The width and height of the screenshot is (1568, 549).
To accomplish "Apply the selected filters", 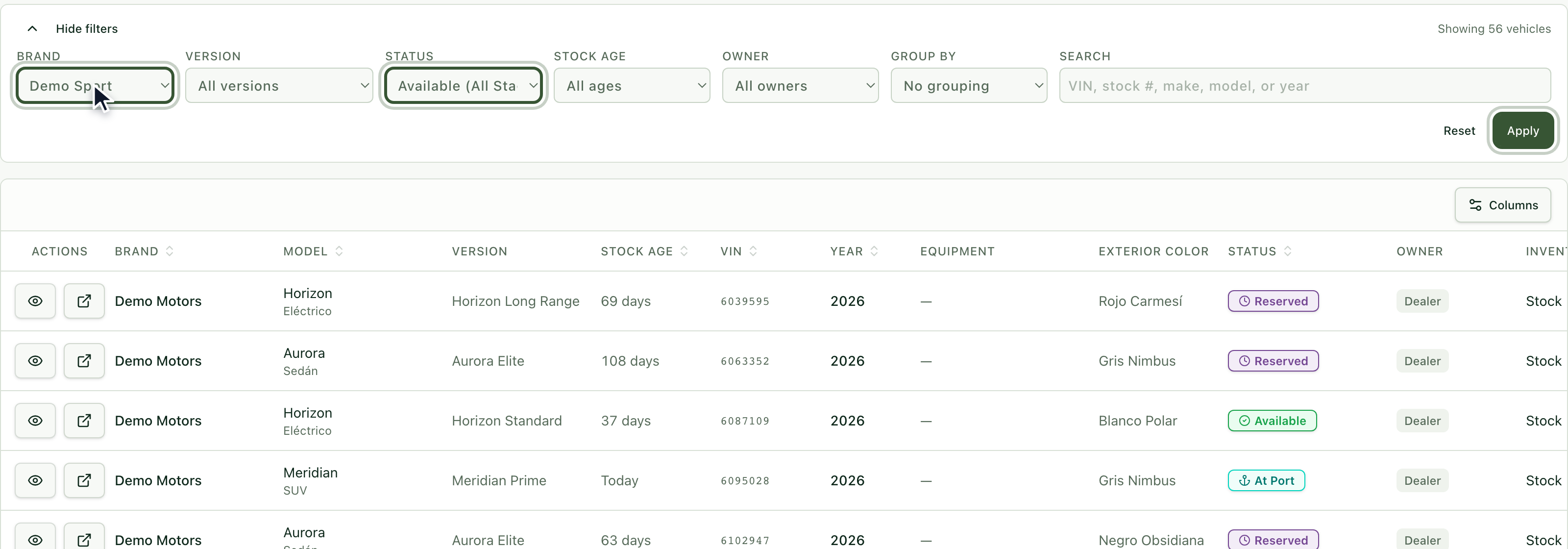I will (1522, 130).
